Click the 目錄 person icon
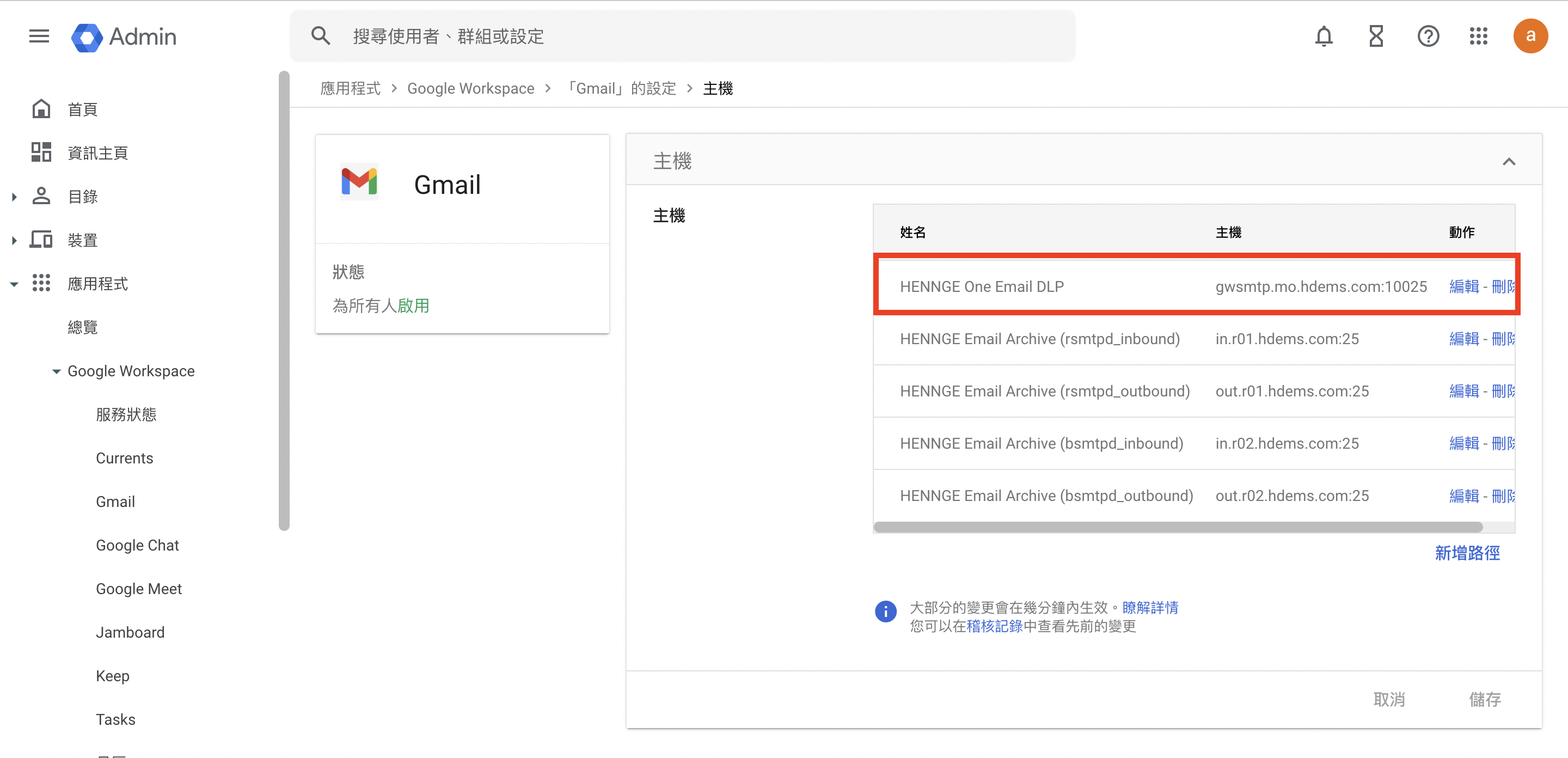 pyautogui.click(x=41, y=196)
